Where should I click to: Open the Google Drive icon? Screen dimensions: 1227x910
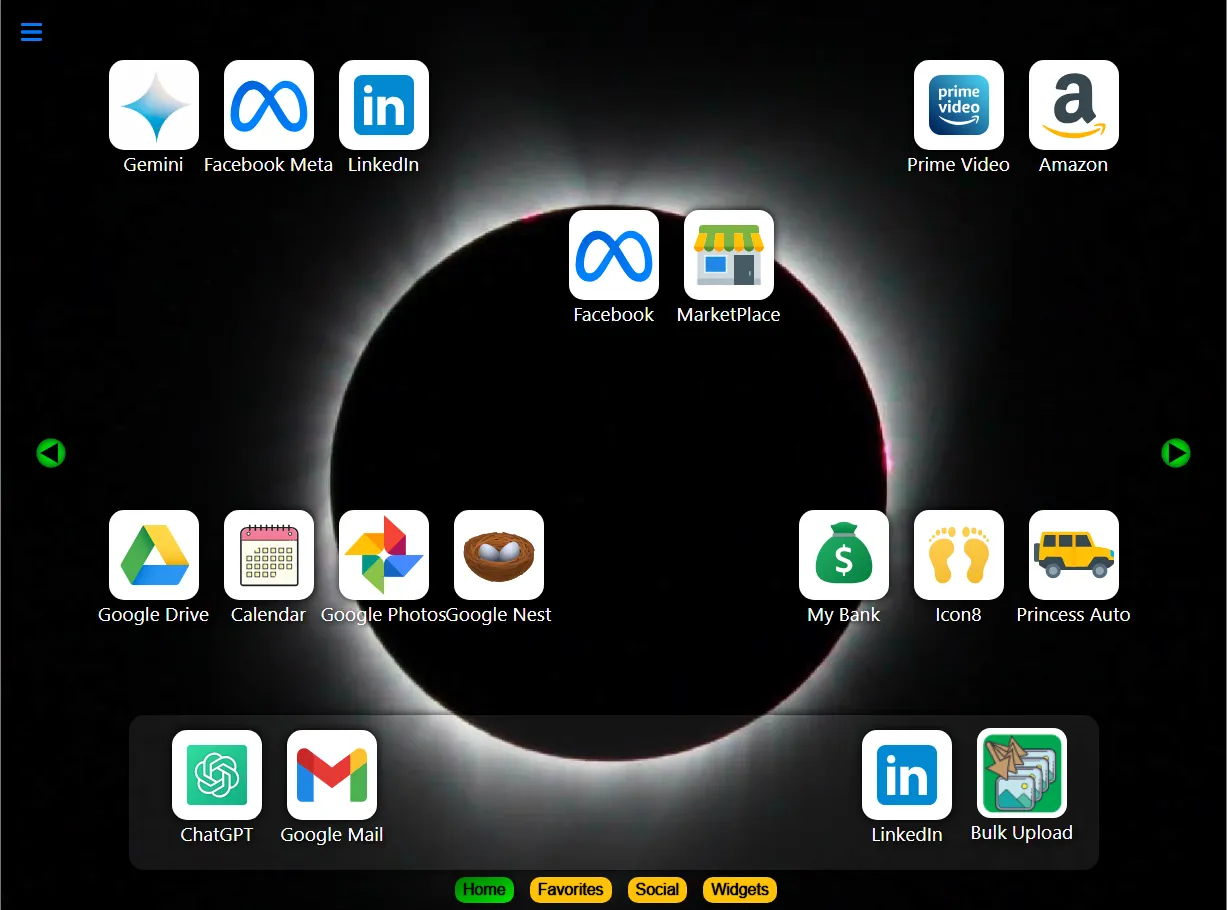[154, 555]
